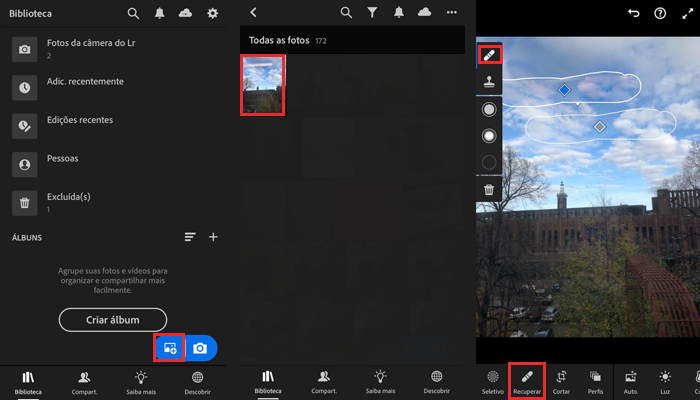Open the Luz adjustment tab
The height and width of the screenshot is (400, 700).
click(665, 380)
